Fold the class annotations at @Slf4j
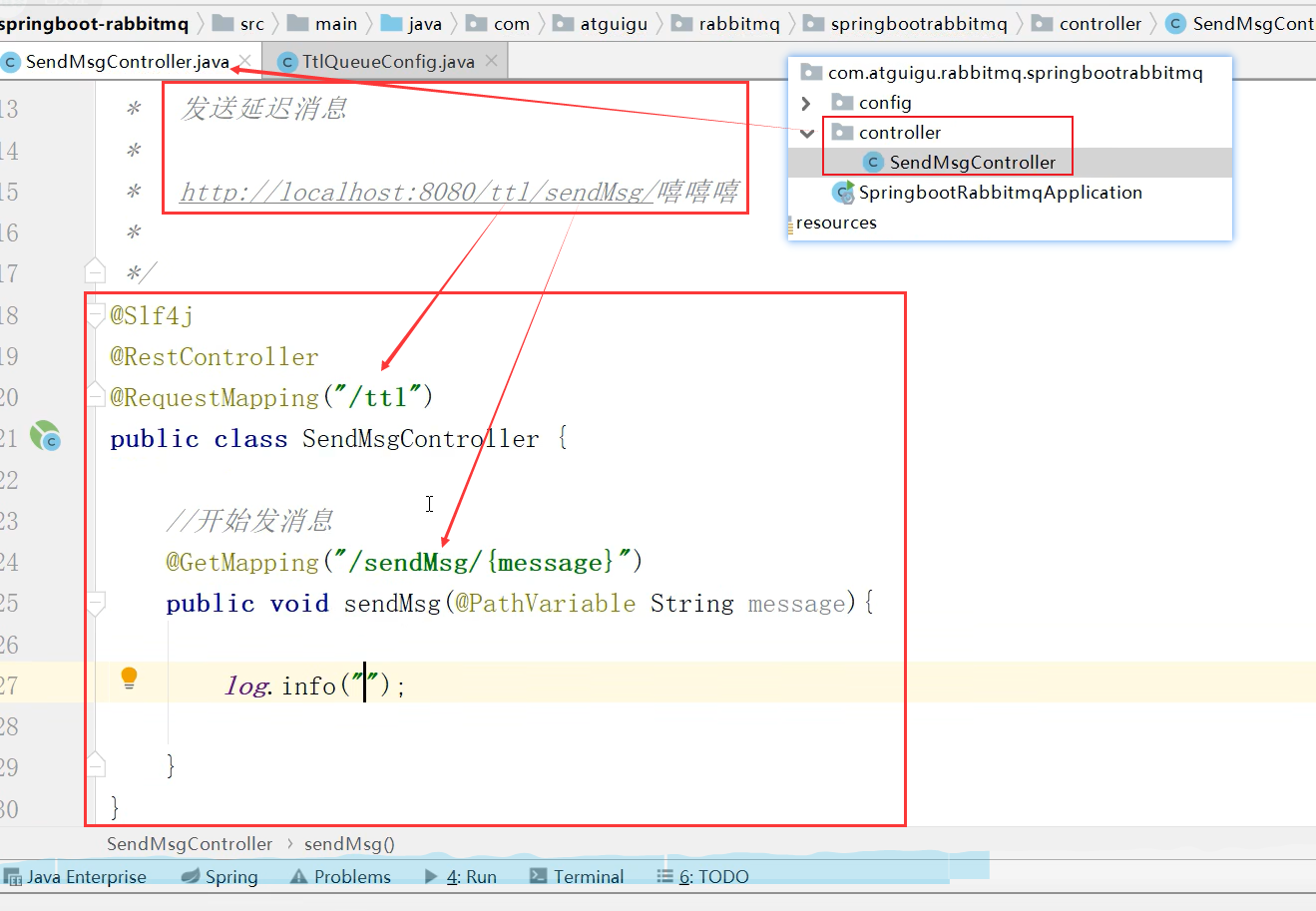This screenshot has width=1316, height=911. [96, 315]
